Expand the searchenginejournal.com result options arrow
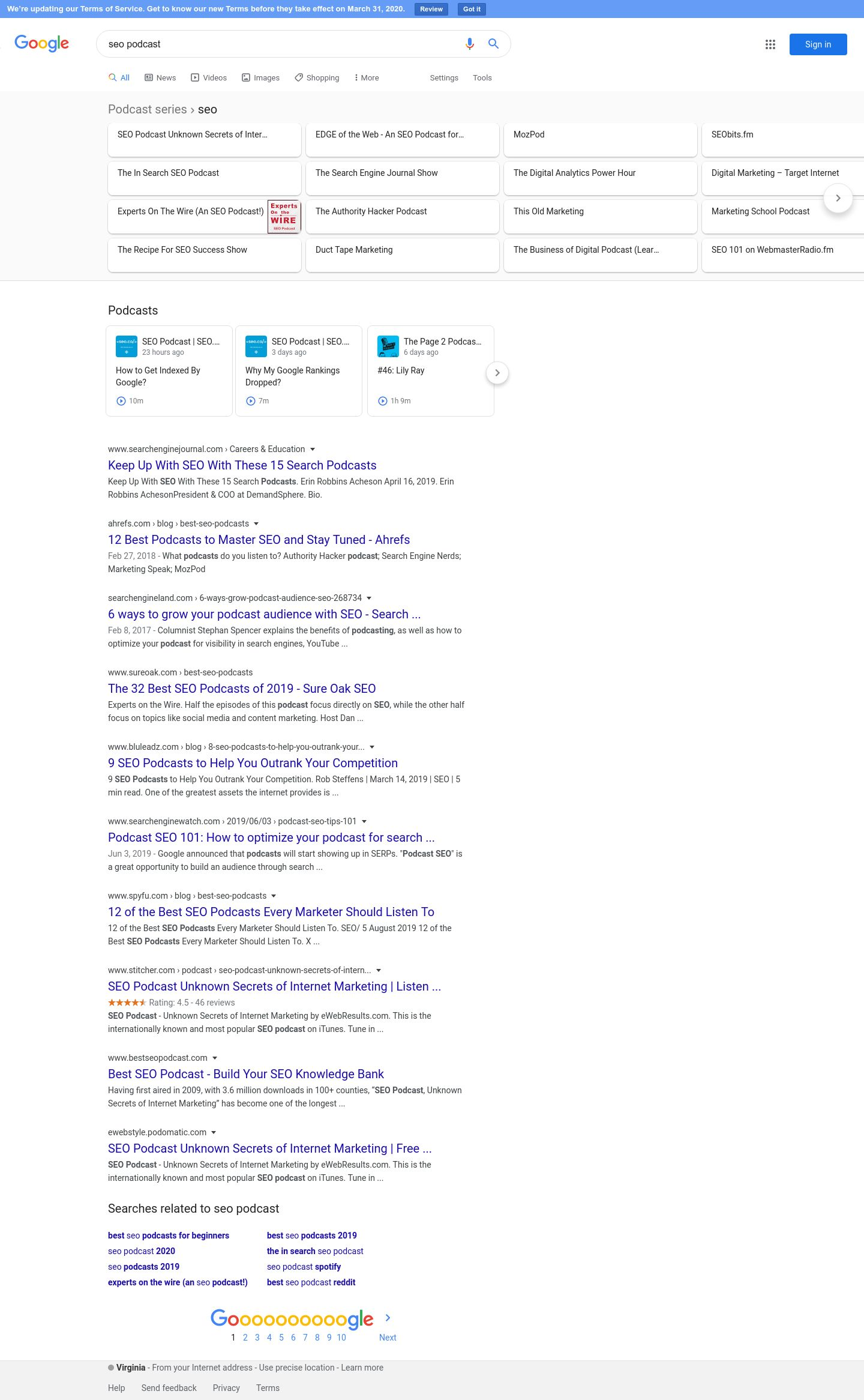This screenshot has height=1400, width=864. (x=313, y=449)
